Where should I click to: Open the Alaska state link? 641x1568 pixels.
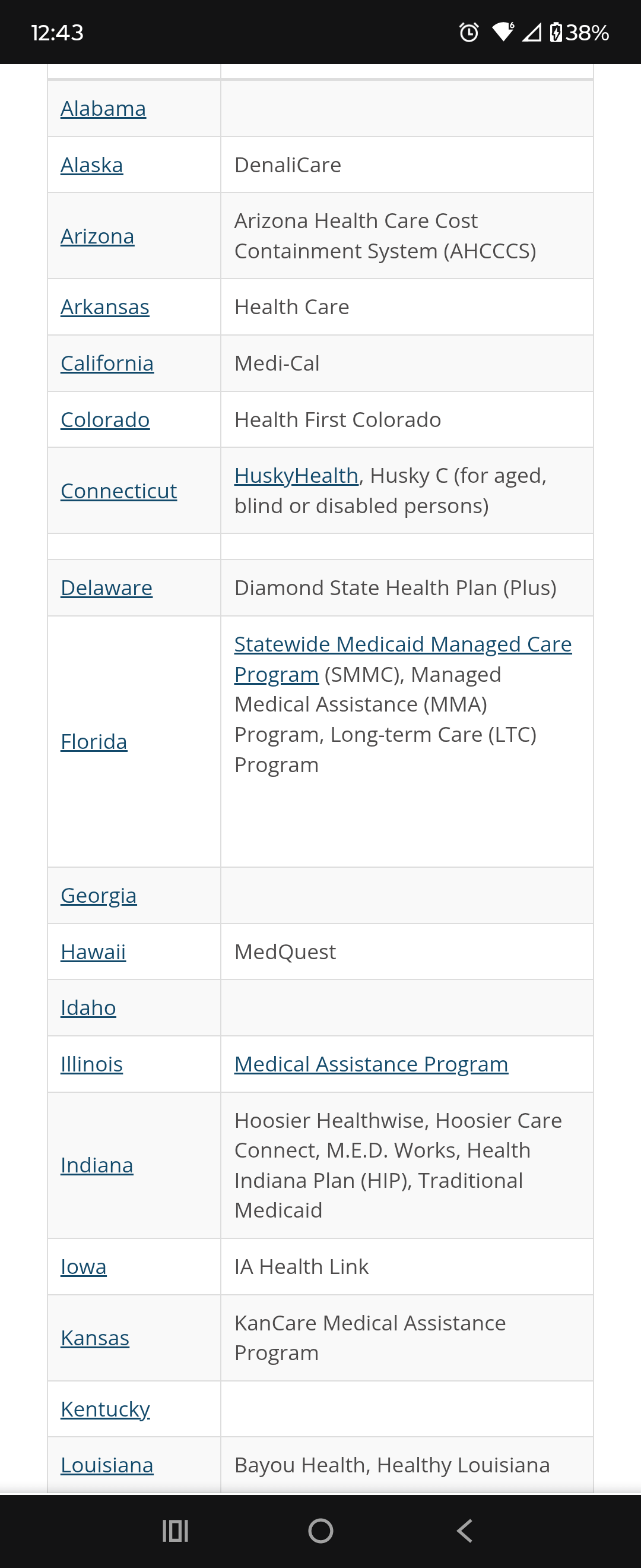click(92, 165)
